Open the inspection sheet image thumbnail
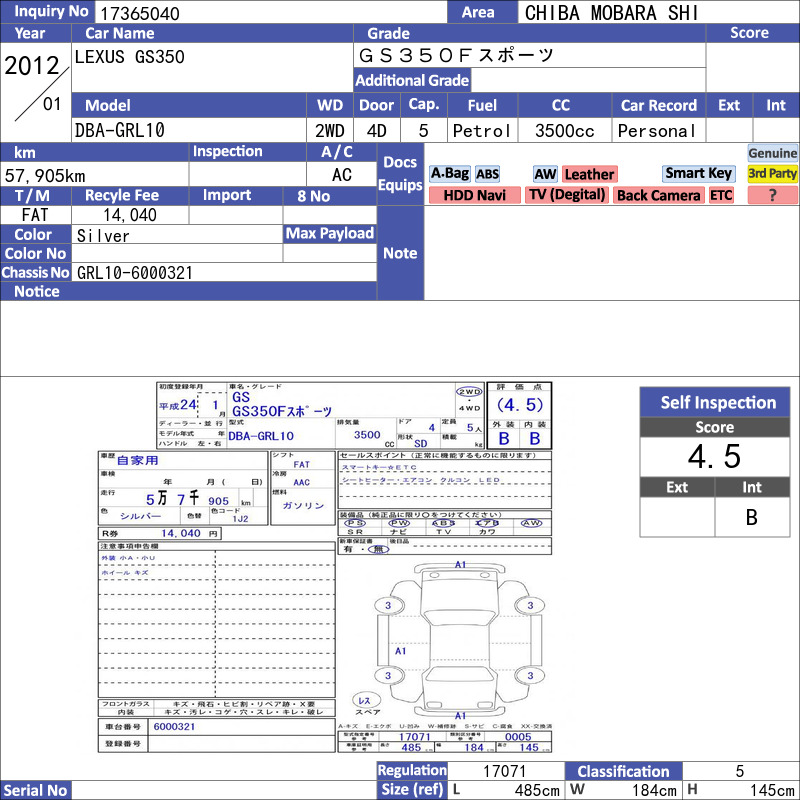The height and width of the screenshot is (800, 800). coord(325,567)
